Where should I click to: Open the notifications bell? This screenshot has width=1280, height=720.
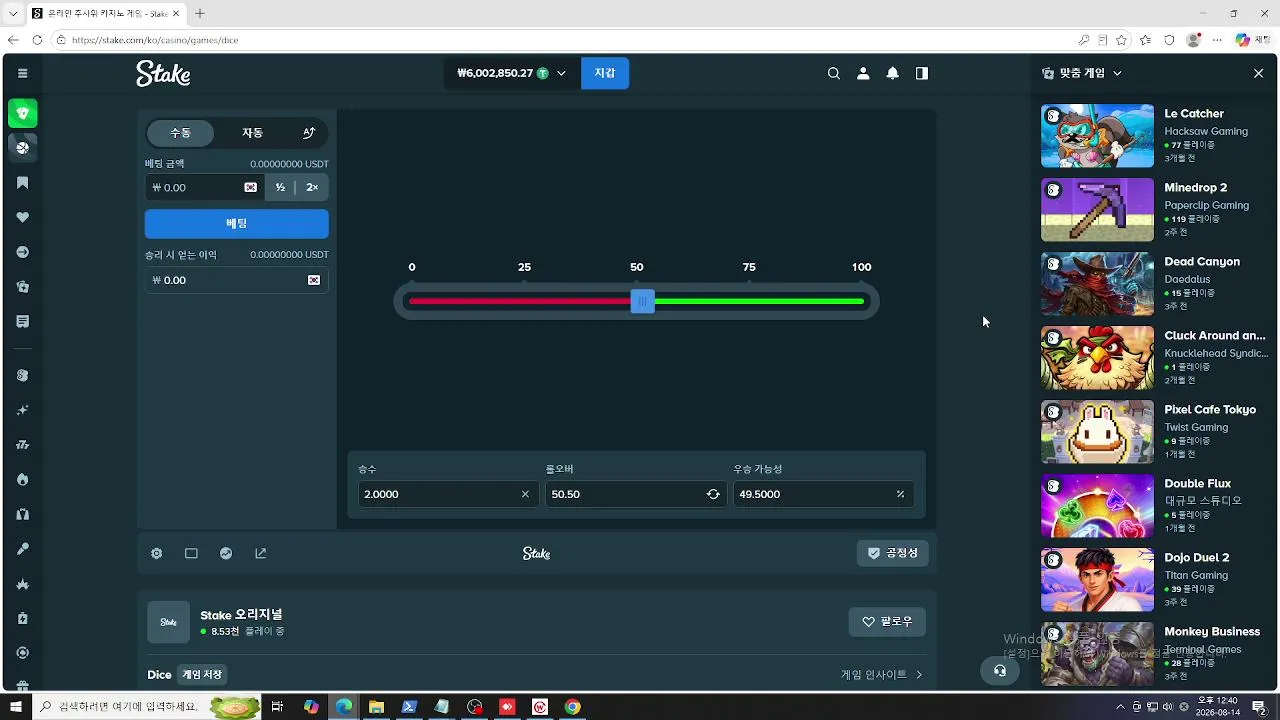pos(892,73)
